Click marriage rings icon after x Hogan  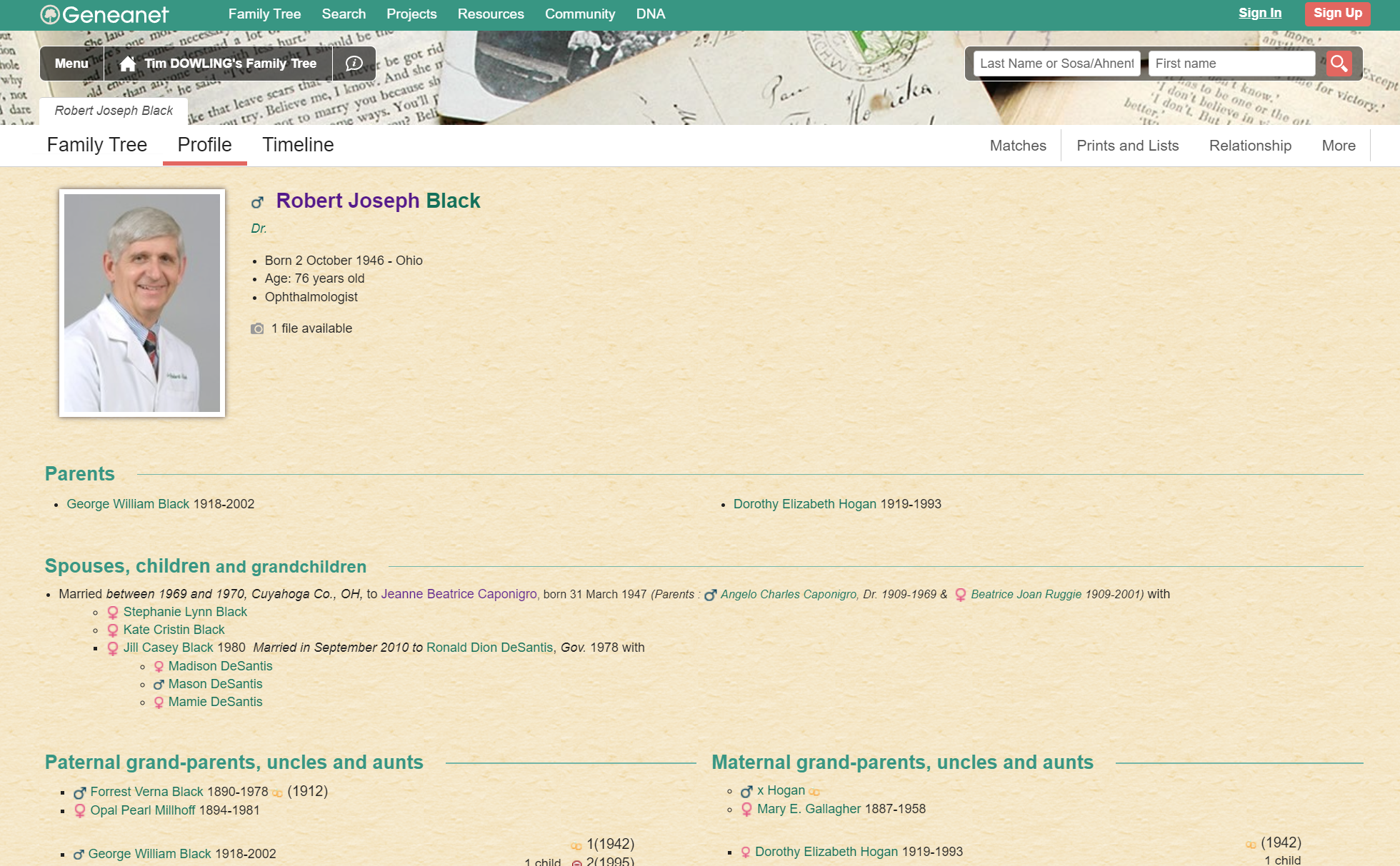pyautogui.click(x=814, y=792)
